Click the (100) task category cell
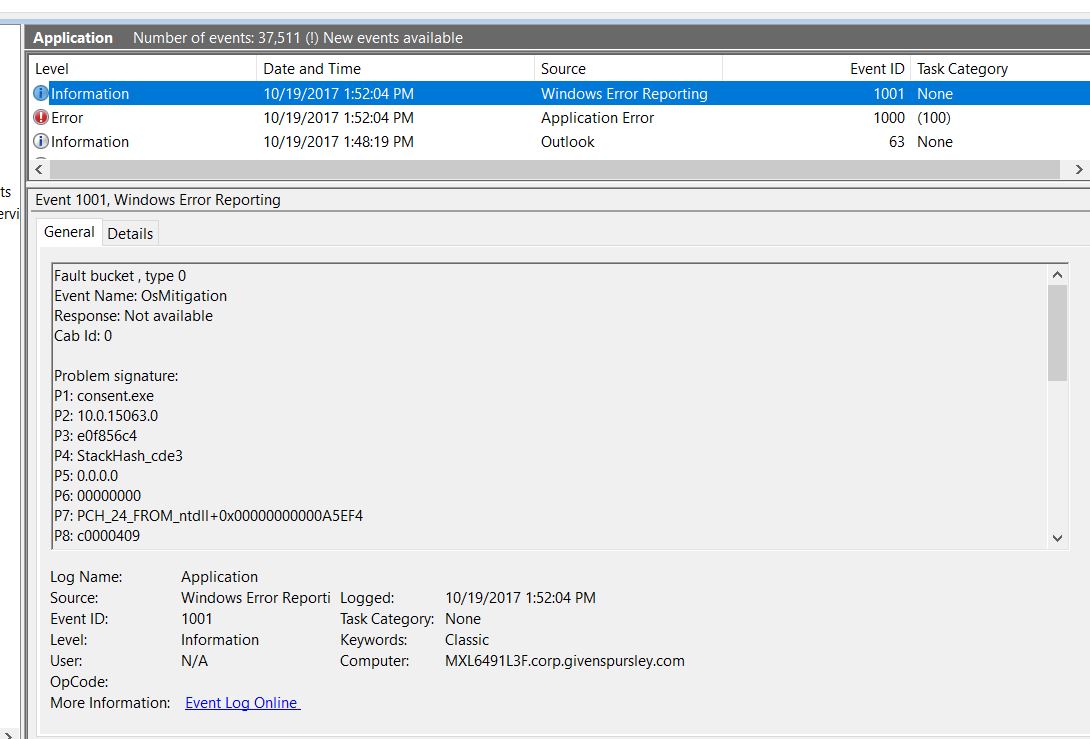 point(934,117)
